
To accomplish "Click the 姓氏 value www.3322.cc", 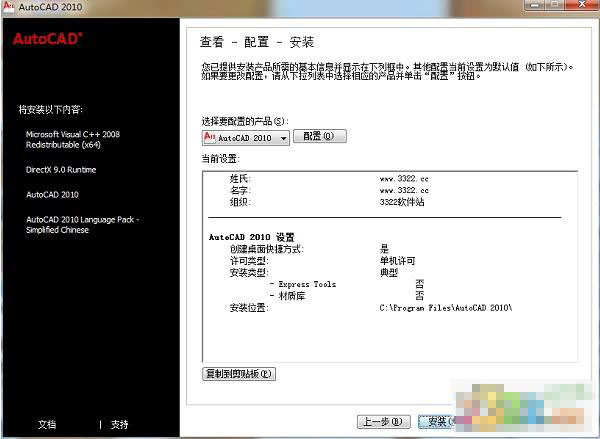I will point(404,179).
